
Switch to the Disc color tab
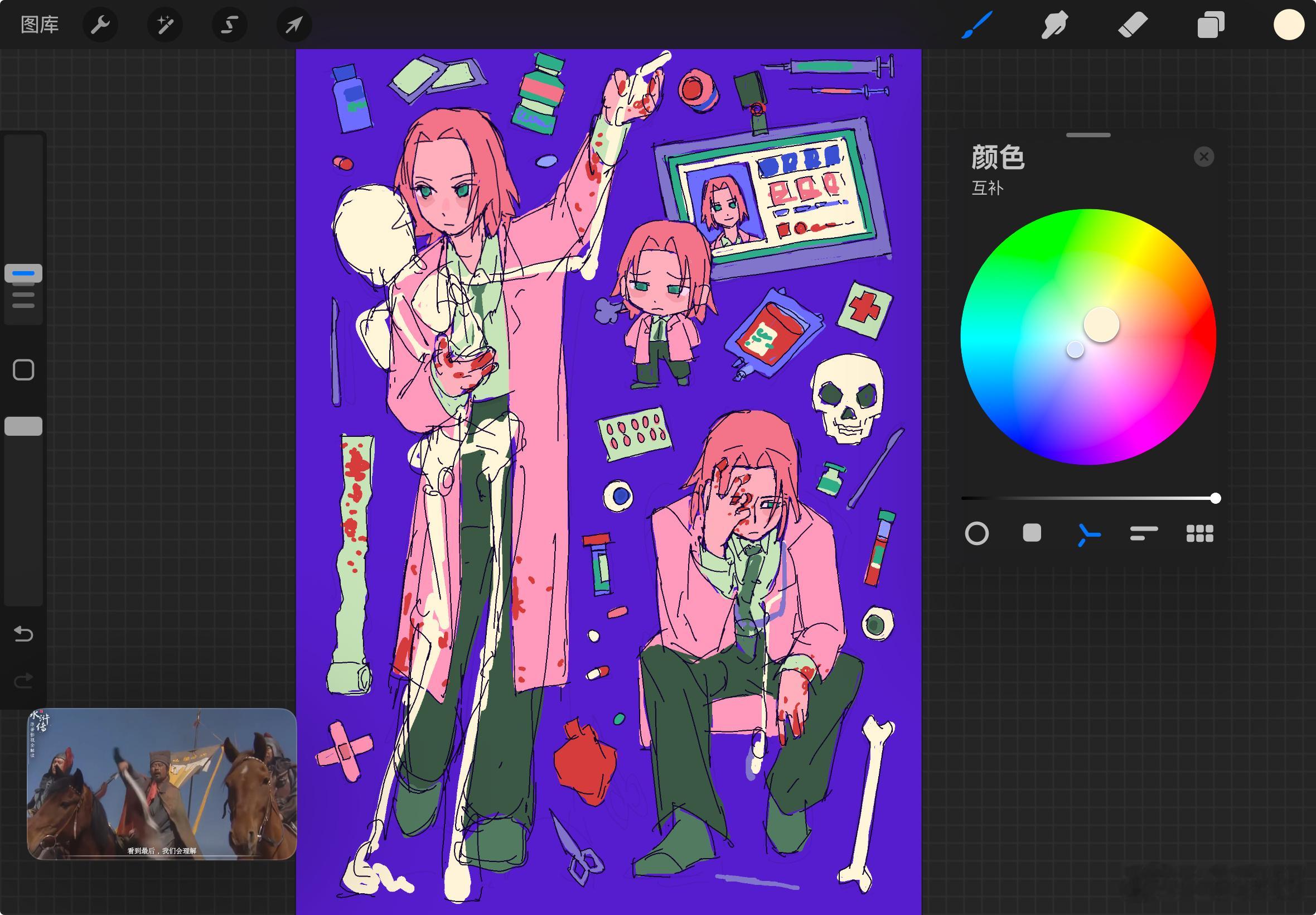[977, 534]
